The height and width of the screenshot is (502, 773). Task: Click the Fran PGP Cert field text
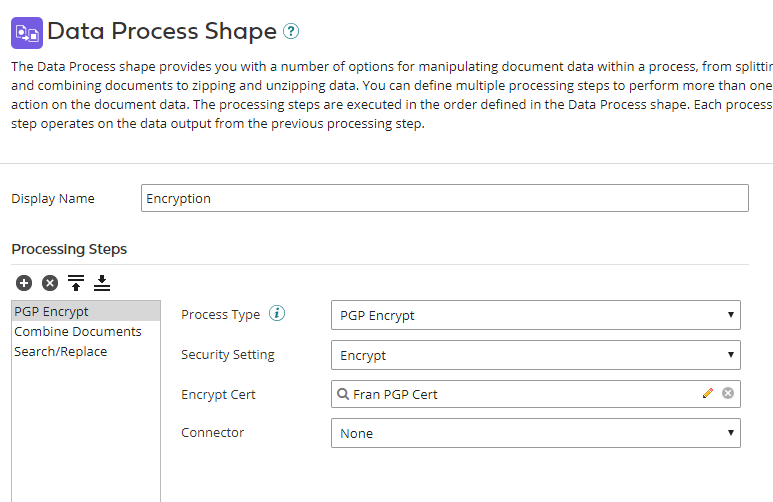click(x=396, y=394)
